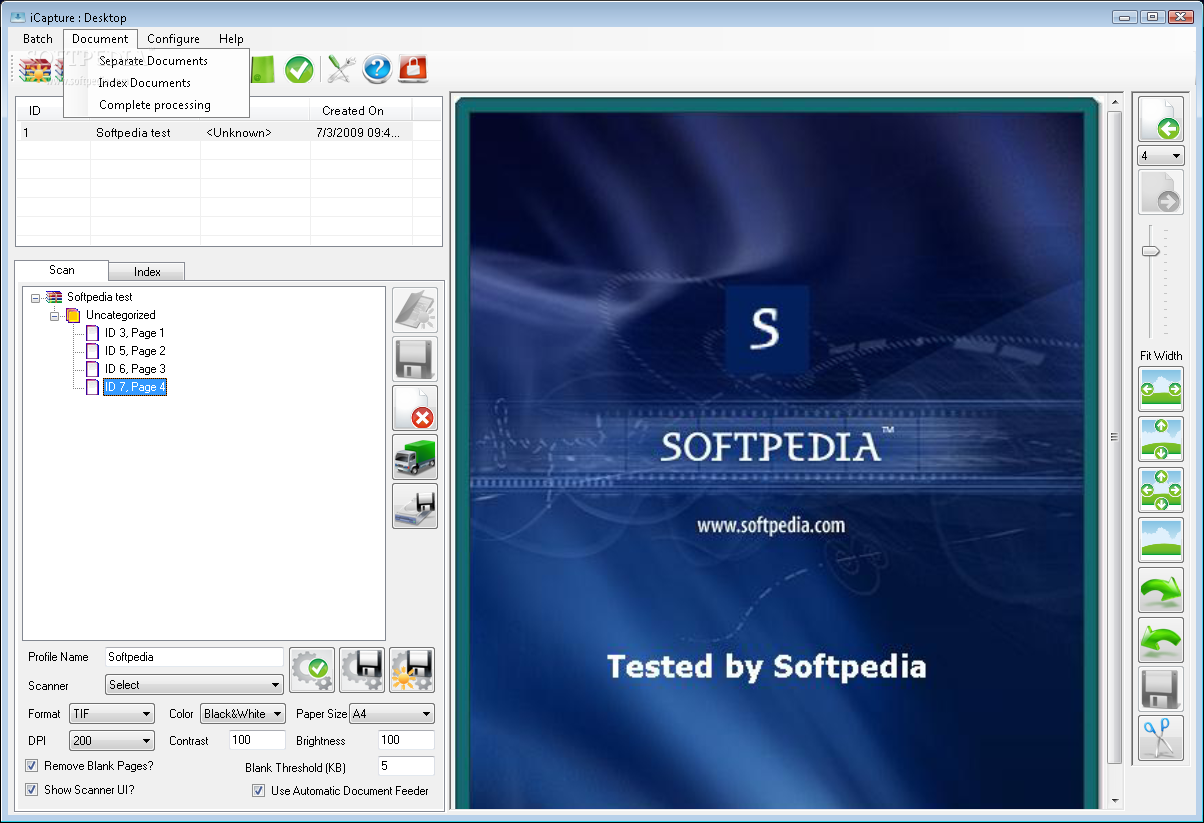Image resolution: width=1204 pixels, height=823 pixels.
Task: Click the red padlock toolbar icon
Action: (x=413, y=69)
